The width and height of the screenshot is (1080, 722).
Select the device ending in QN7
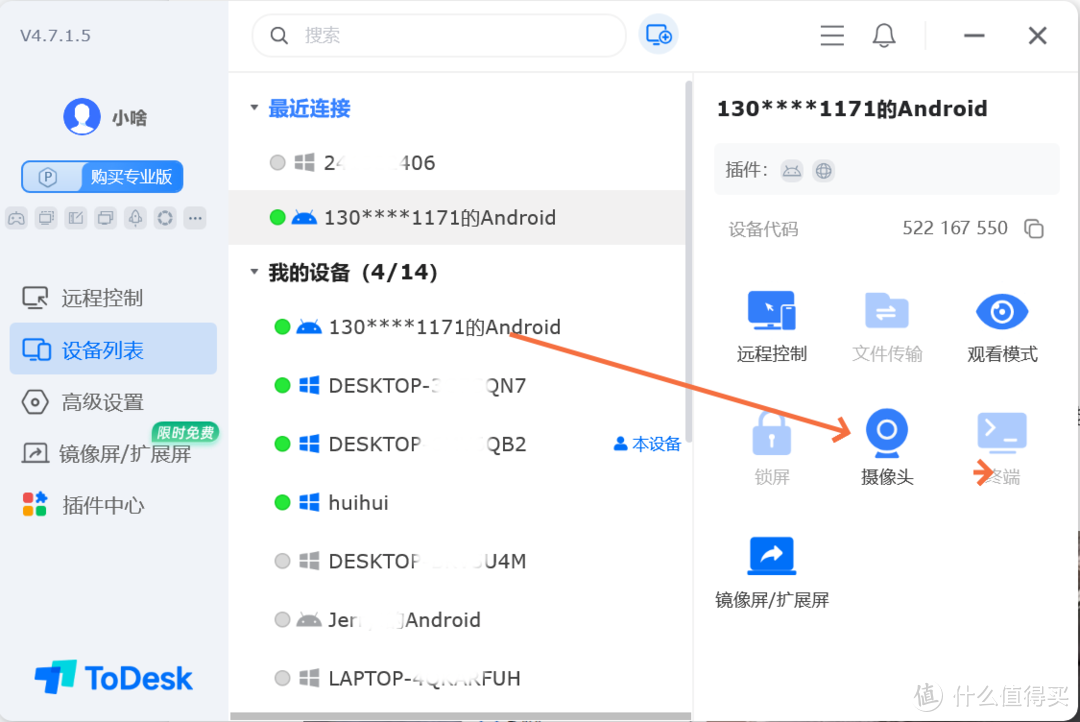(457, 385)
